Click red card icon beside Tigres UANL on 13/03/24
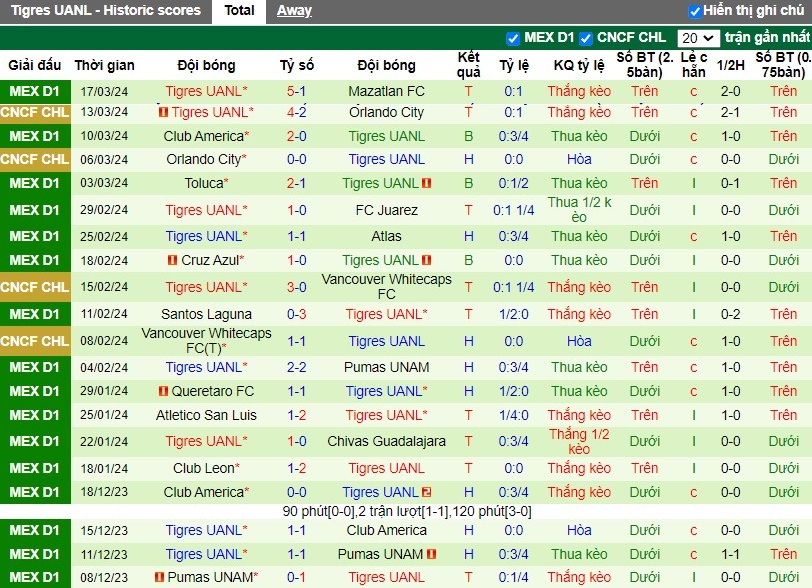Viewport: 812px width, 588px height. pos(163,112)
